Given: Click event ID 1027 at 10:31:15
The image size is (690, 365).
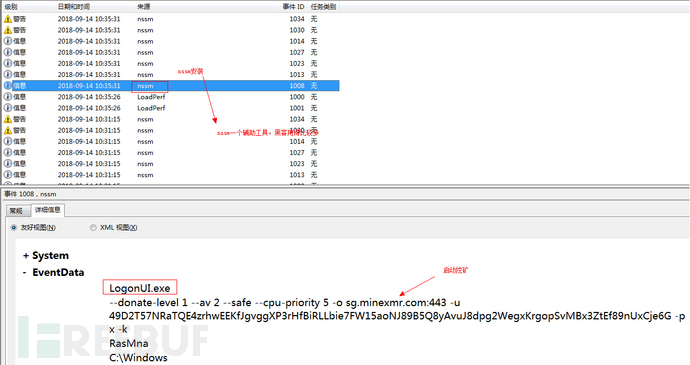Looking at the screenshot, I should tap(297, 152).
